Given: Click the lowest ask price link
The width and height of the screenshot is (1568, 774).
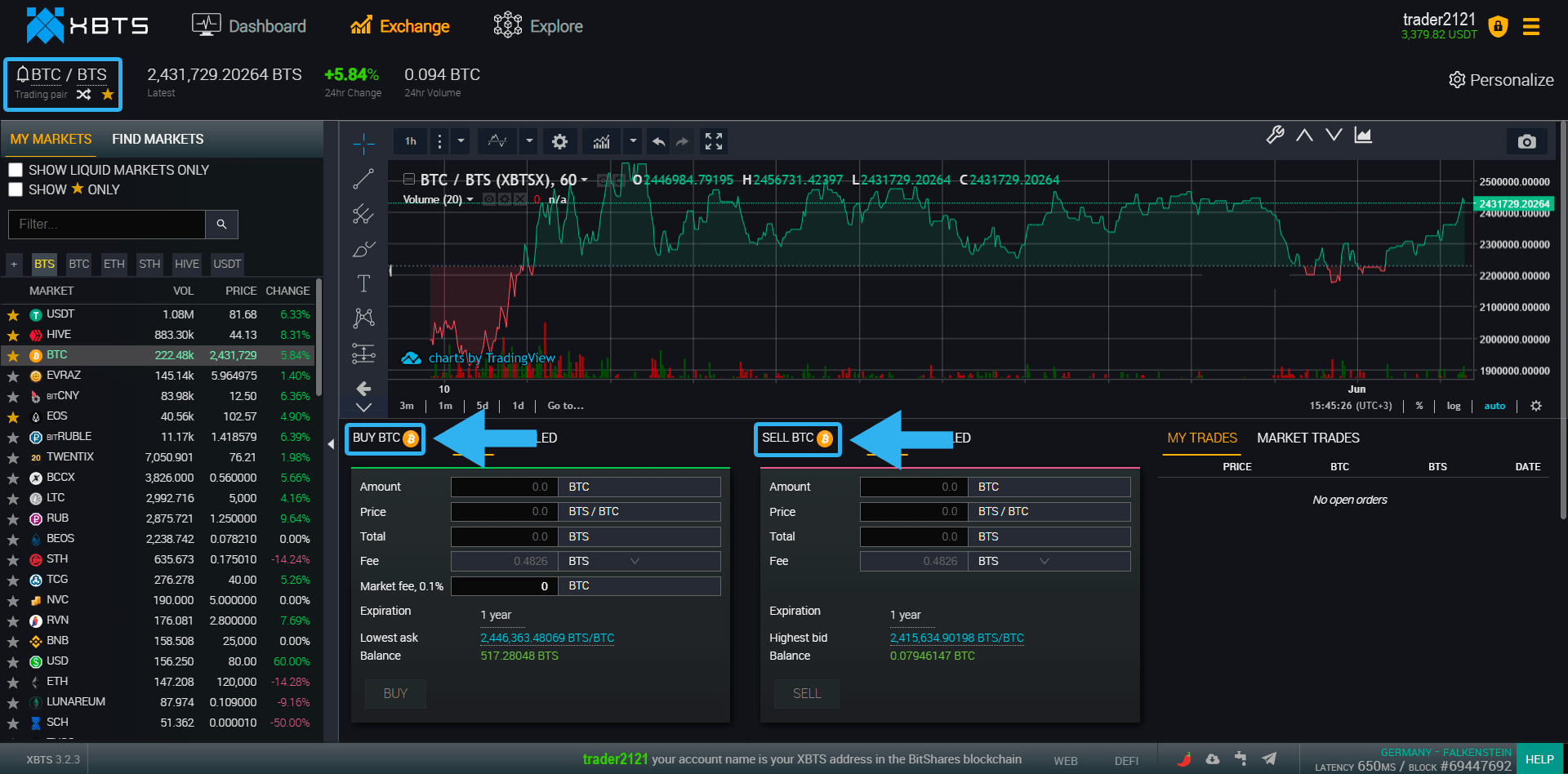Looking at the screenshot, I should pos(546,638).
